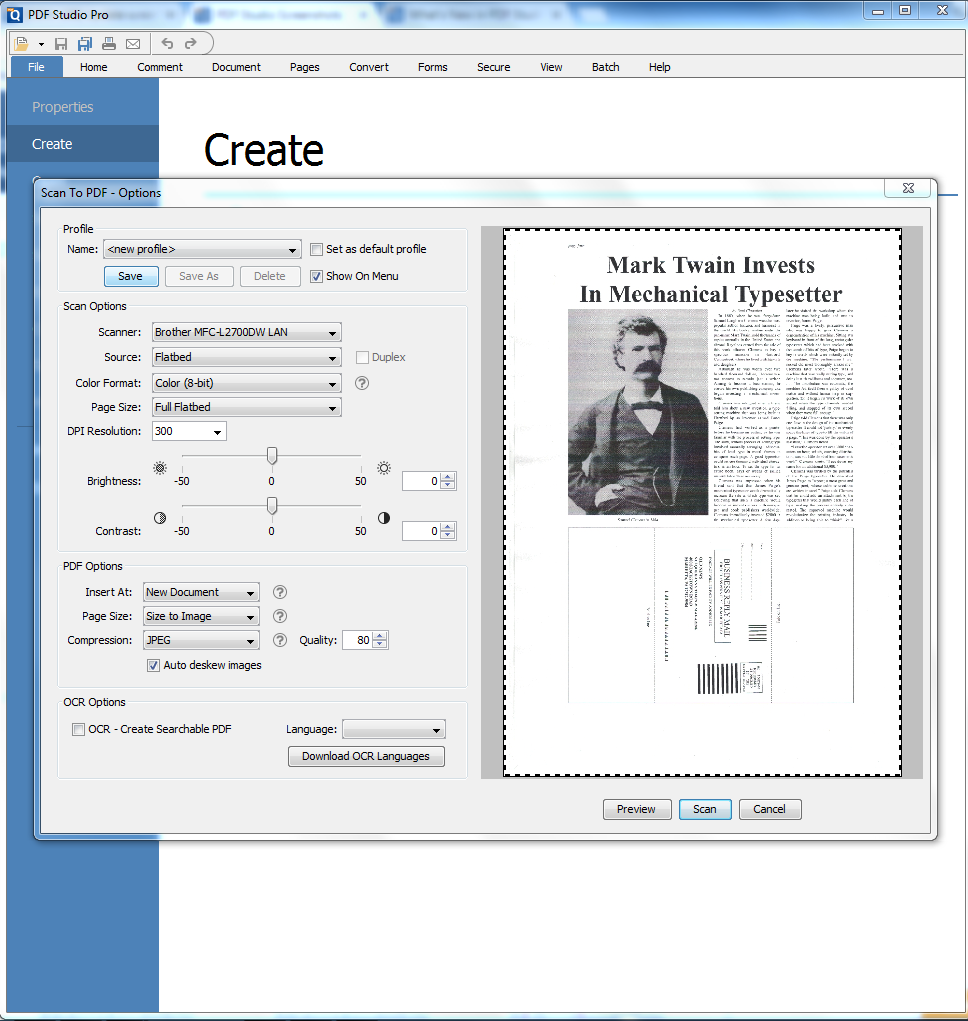The height and width of the screenshot is (1021, 968).
Task: Click the Preview button
Action: (637, 809)
